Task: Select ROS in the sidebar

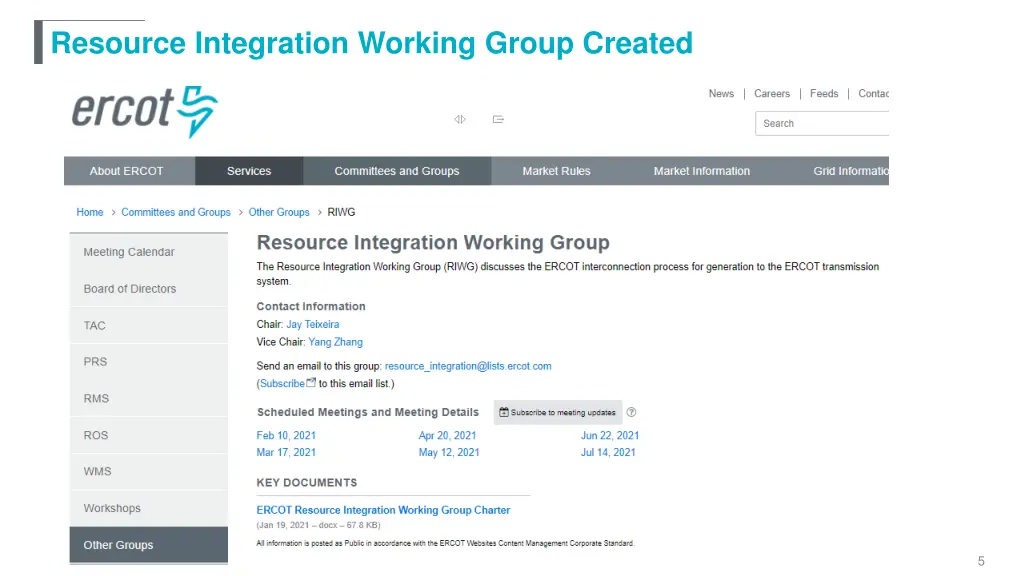Action: tap(149, 435)
